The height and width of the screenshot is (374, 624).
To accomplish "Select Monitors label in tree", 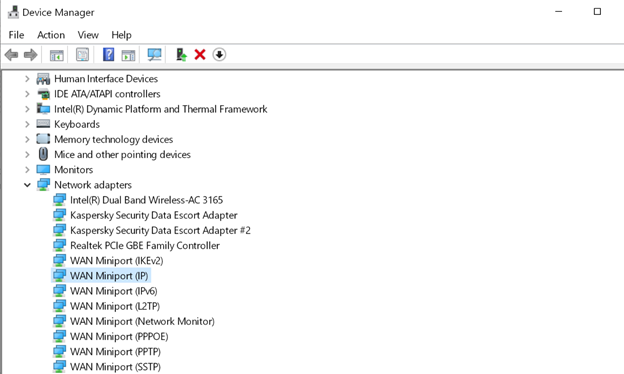I will [74, 169].
